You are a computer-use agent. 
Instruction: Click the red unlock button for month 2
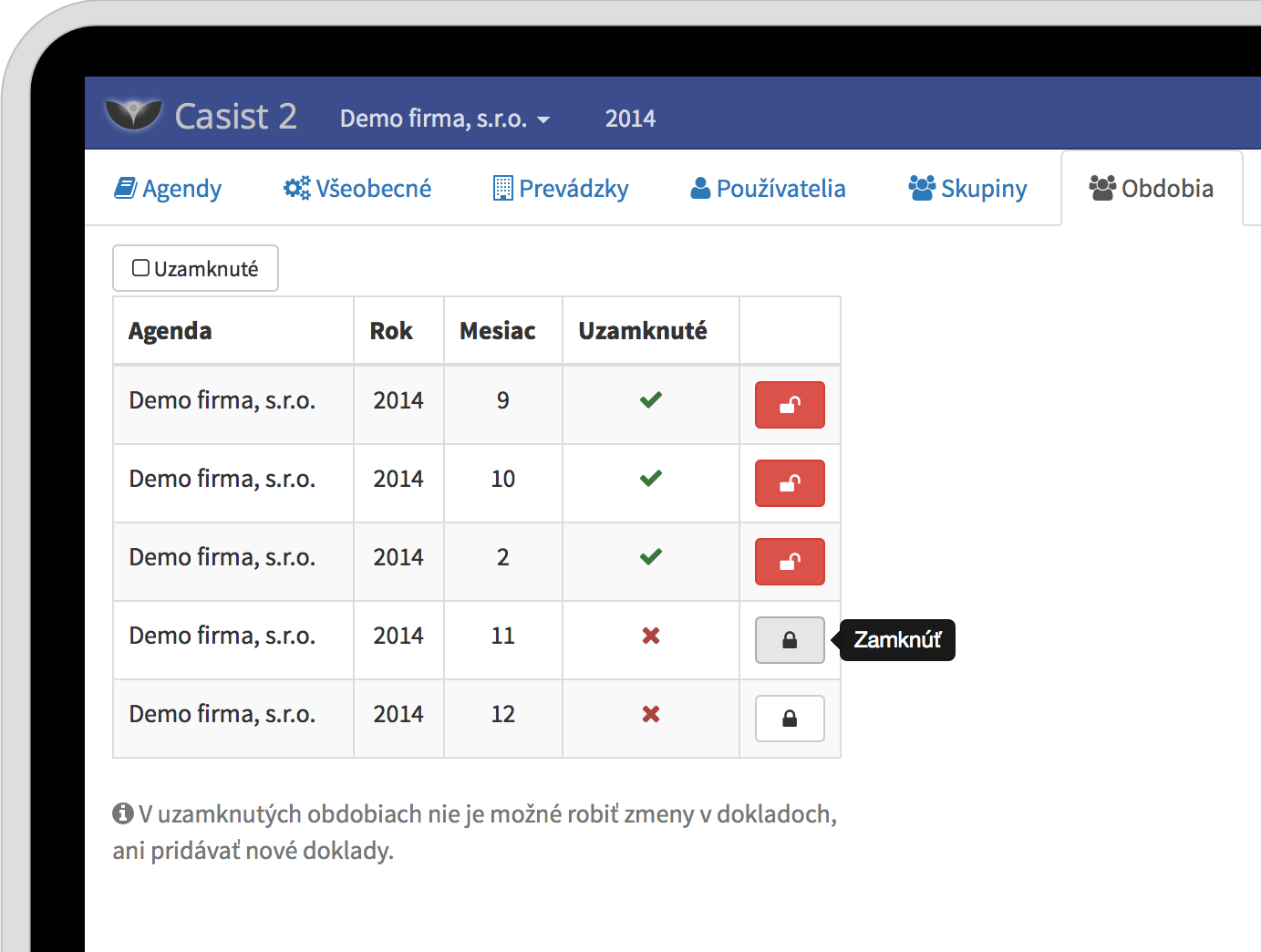click(x=790, y=562)
